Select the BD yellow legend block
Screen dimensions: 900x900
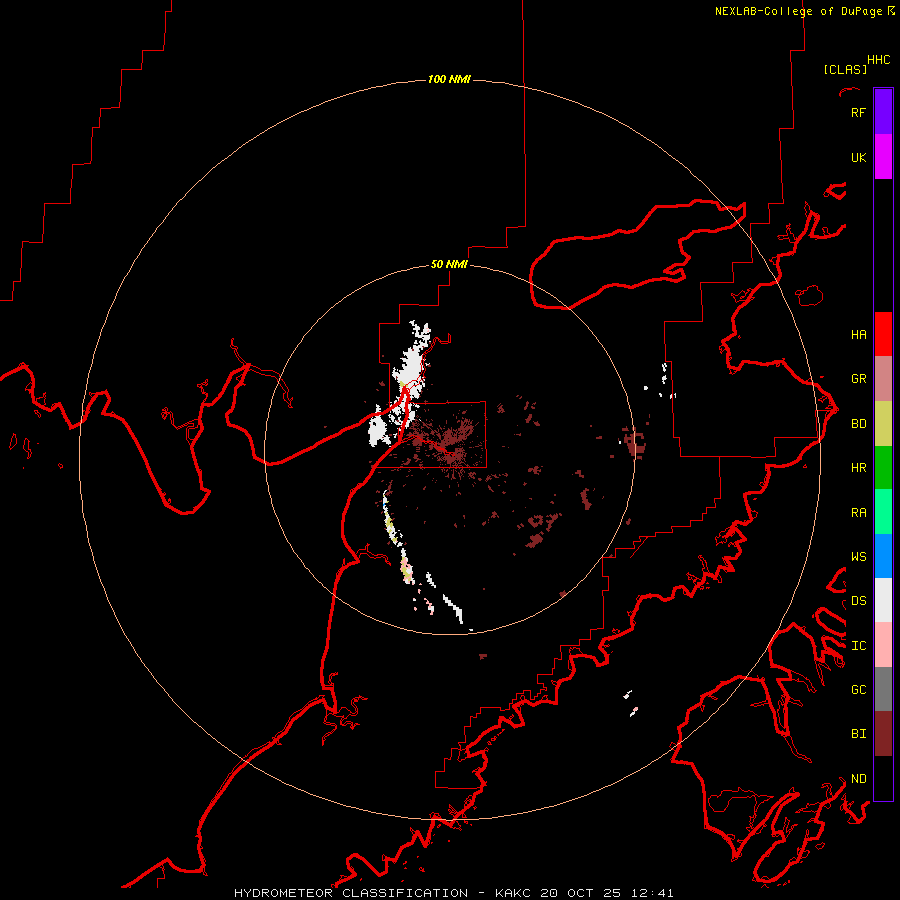tap(883, 424)
